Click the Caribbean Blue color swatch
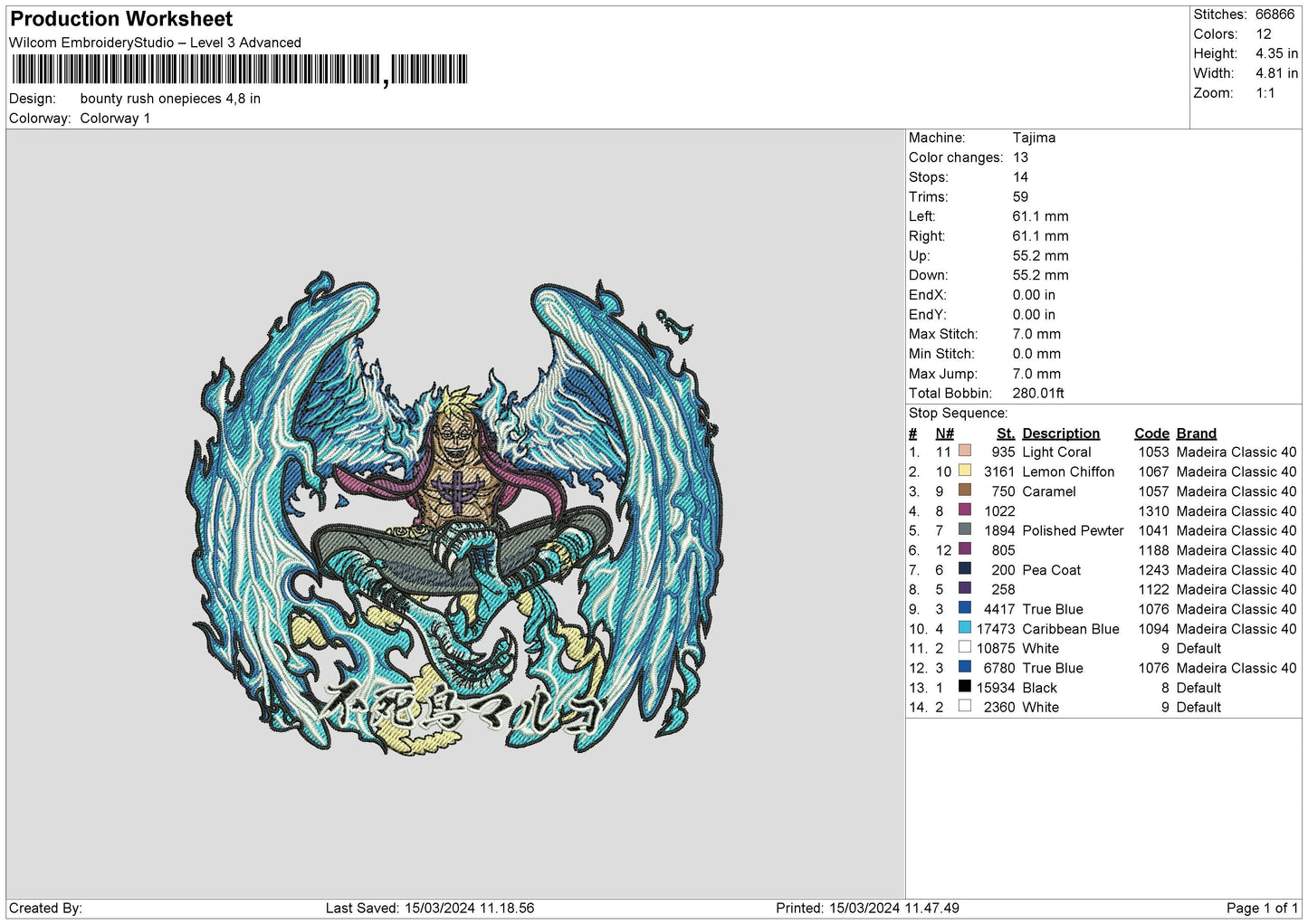 click(965, 627)
